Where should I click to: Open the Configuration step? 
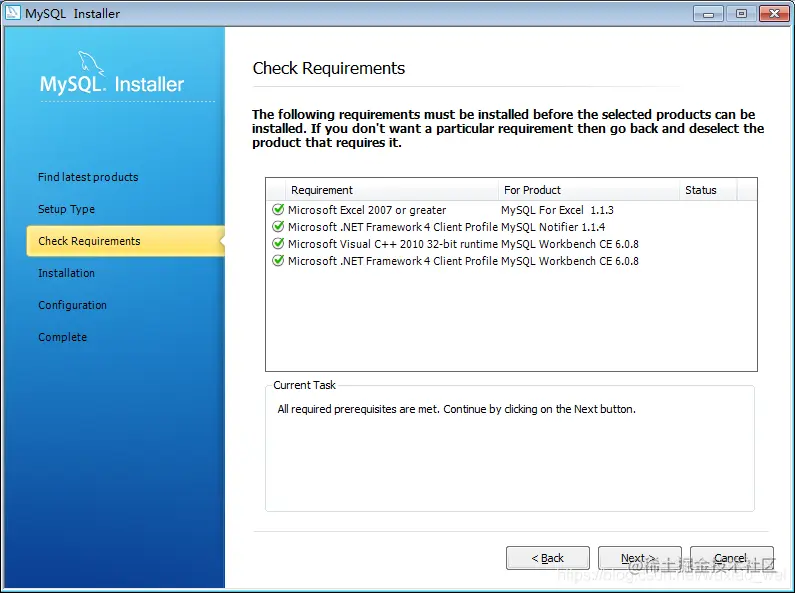[x=73, y=305]
